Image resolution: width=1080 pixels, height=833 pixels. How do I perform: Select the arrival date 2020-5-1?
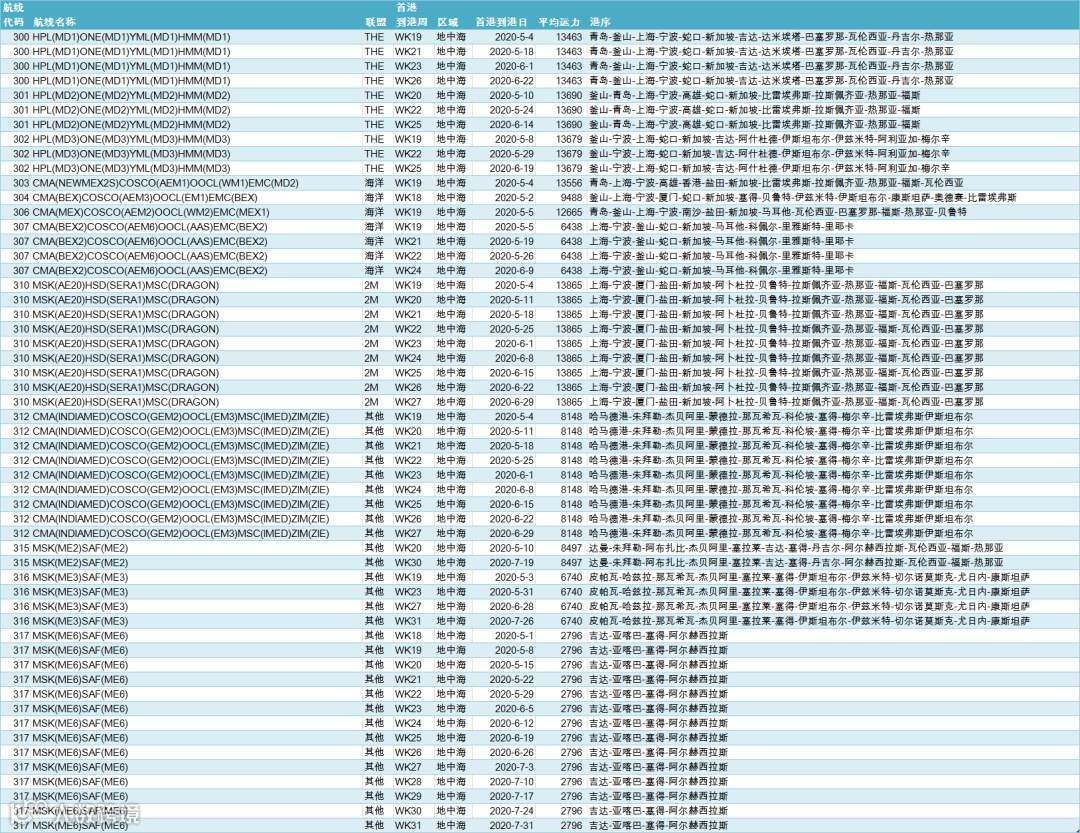pyautogui.click(x=514, y=636)
